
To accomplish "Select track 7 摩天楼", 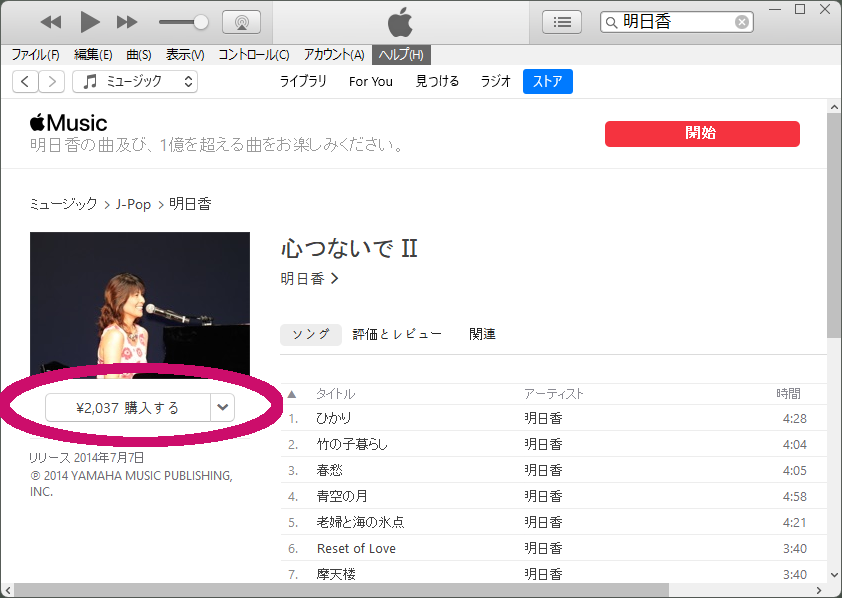I will (x=553, y=573).
